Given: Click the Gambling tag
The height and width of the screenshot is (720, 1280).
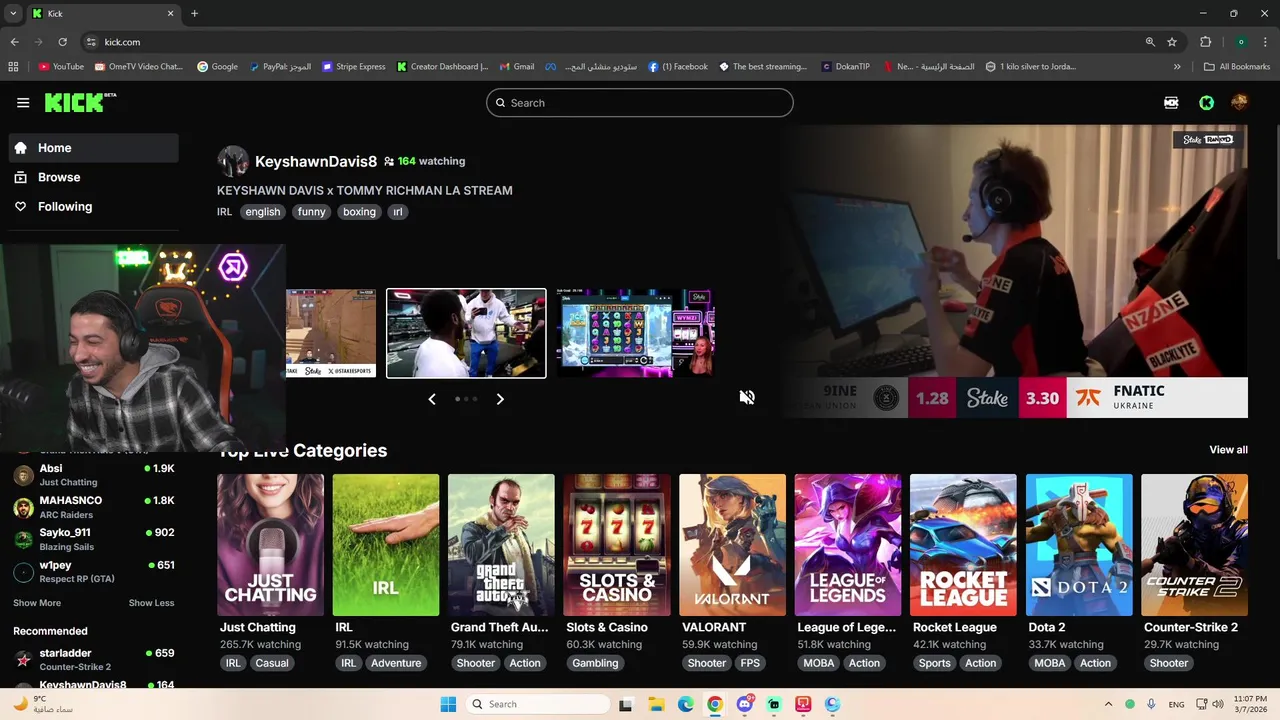Looking at the screenshot, I should click(595, 663).
